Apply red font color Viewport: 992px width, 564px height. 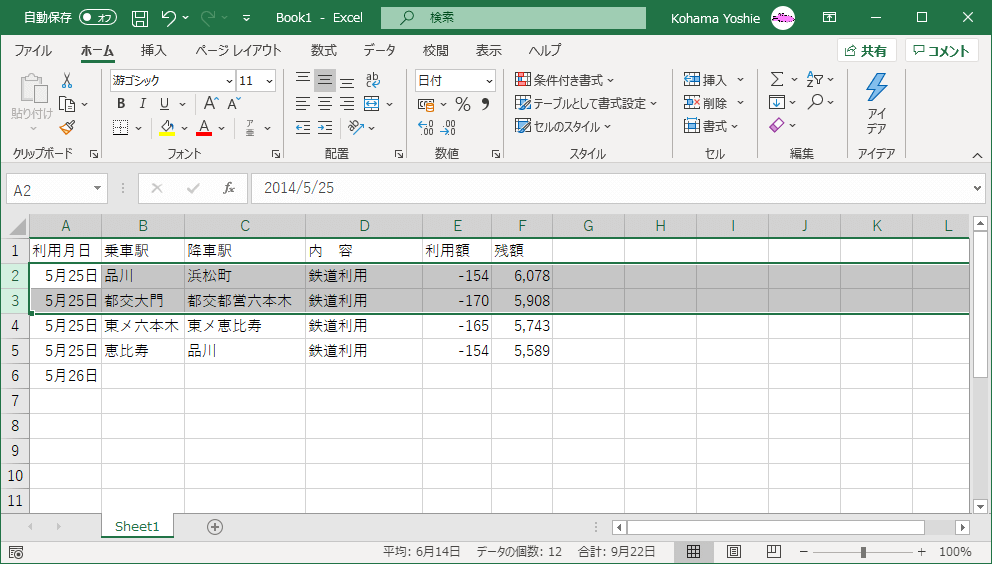204,128
